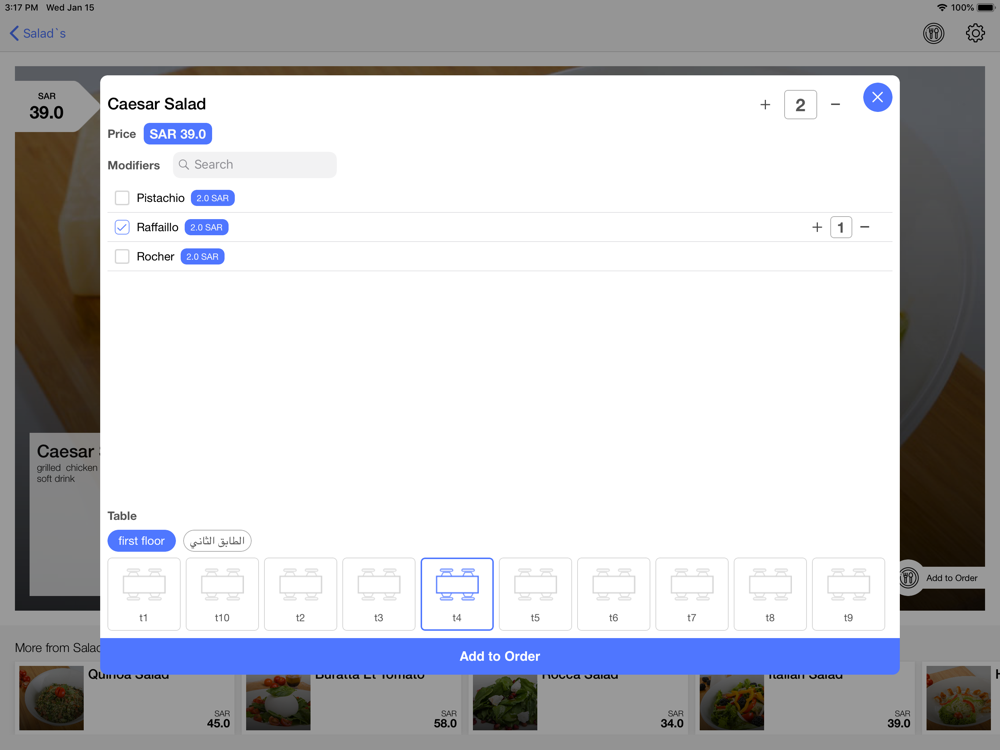Click the Wi-Fi icon in status bar
Image resolution: width=1000 pixels, height=750 pixels.
click(x=942, y=8)
